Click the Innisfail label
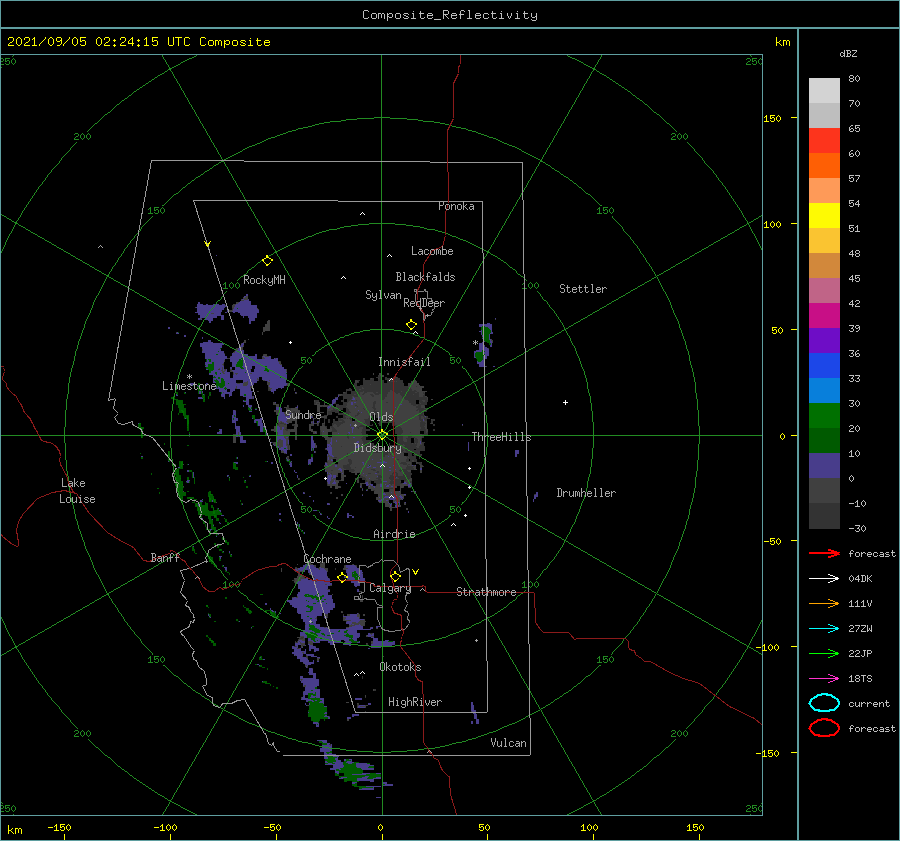900x841 pixels. pyautogui.click(x=404, y=362)
